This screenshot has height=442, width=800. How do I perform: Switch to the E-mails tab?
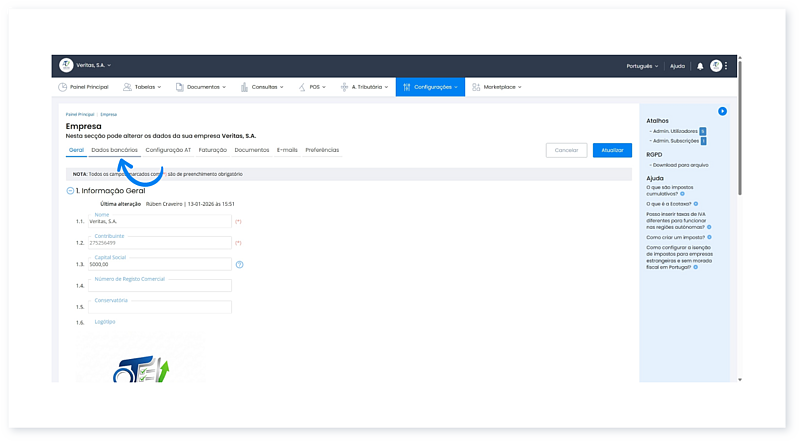pyautogui.click(x=287, y=150)
